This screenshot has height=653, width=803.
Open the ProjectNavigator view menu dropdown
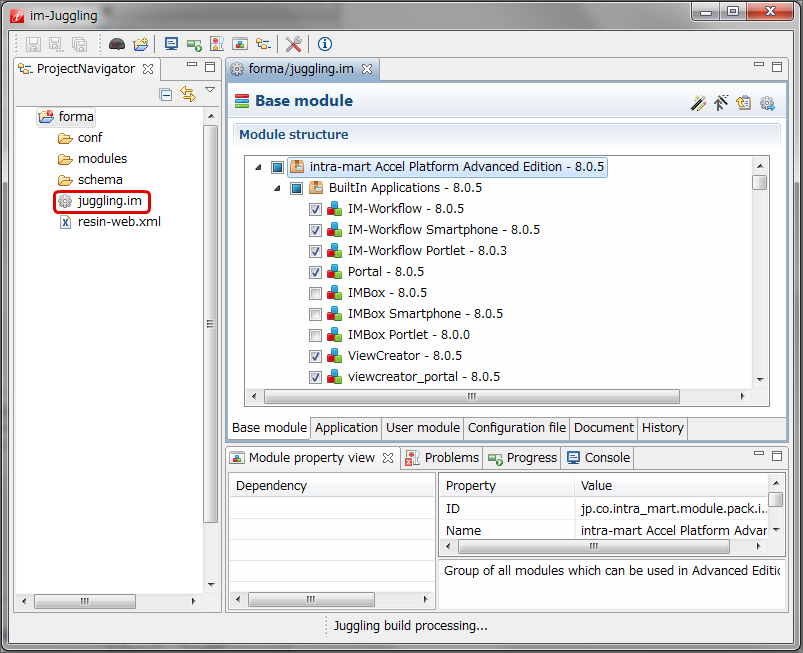pyautogui.click(x=210, y=90)
